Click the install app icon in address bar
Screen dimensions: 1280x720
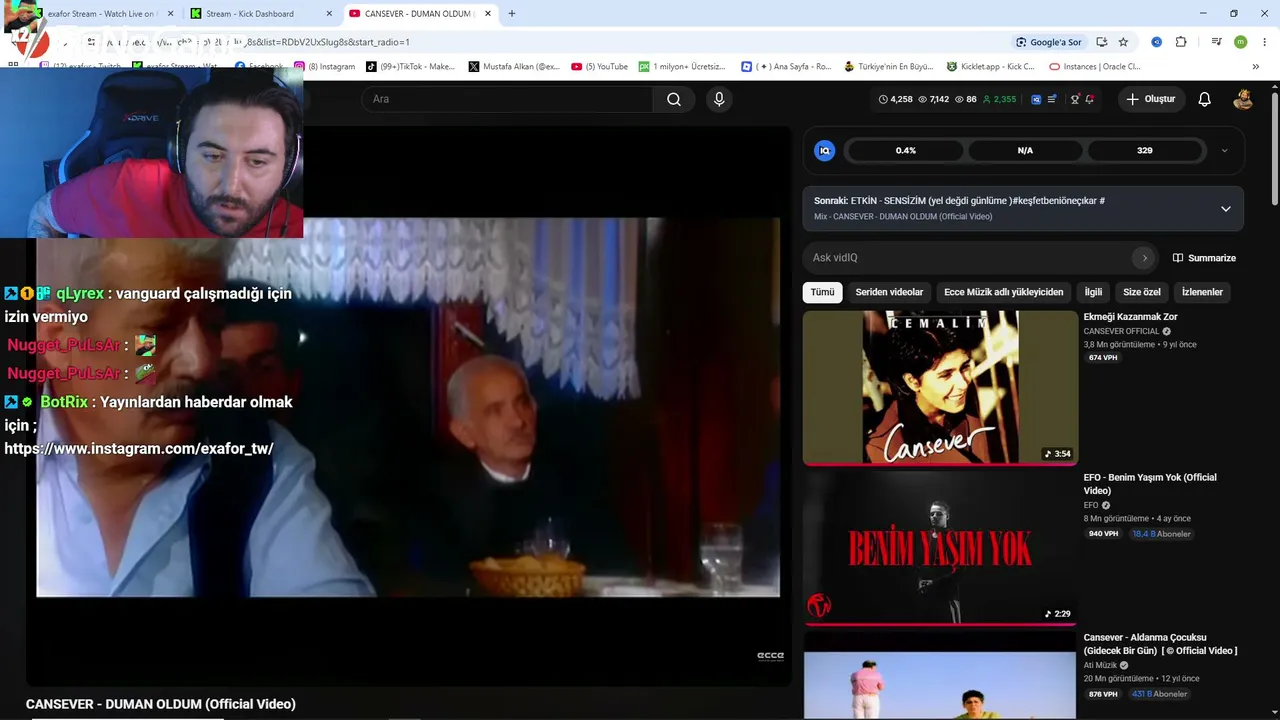(1101, 42)
